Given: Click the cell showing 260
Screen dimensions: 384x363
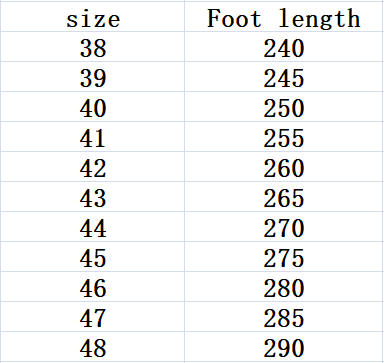Looking at the screenshot, I should pyautogui.click(x=283, y=167).
